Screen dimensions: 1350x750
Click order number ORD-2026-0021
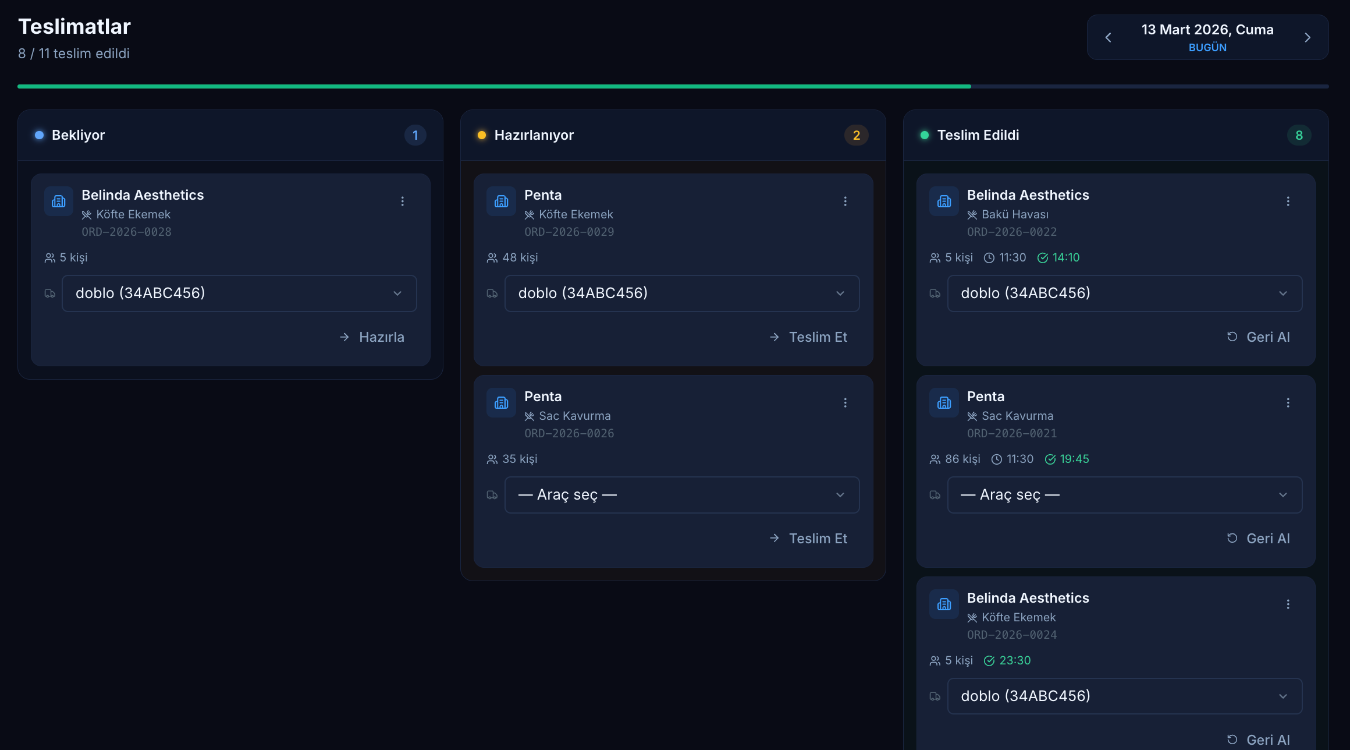click(x=1012, y=434)
